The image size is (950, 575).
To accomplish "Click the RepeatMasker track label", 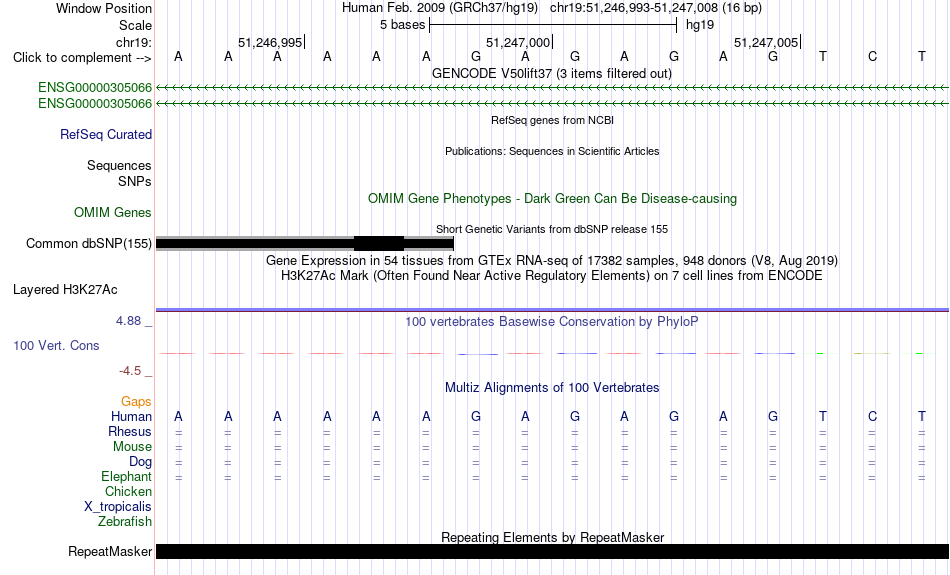I will click(110, 551).
